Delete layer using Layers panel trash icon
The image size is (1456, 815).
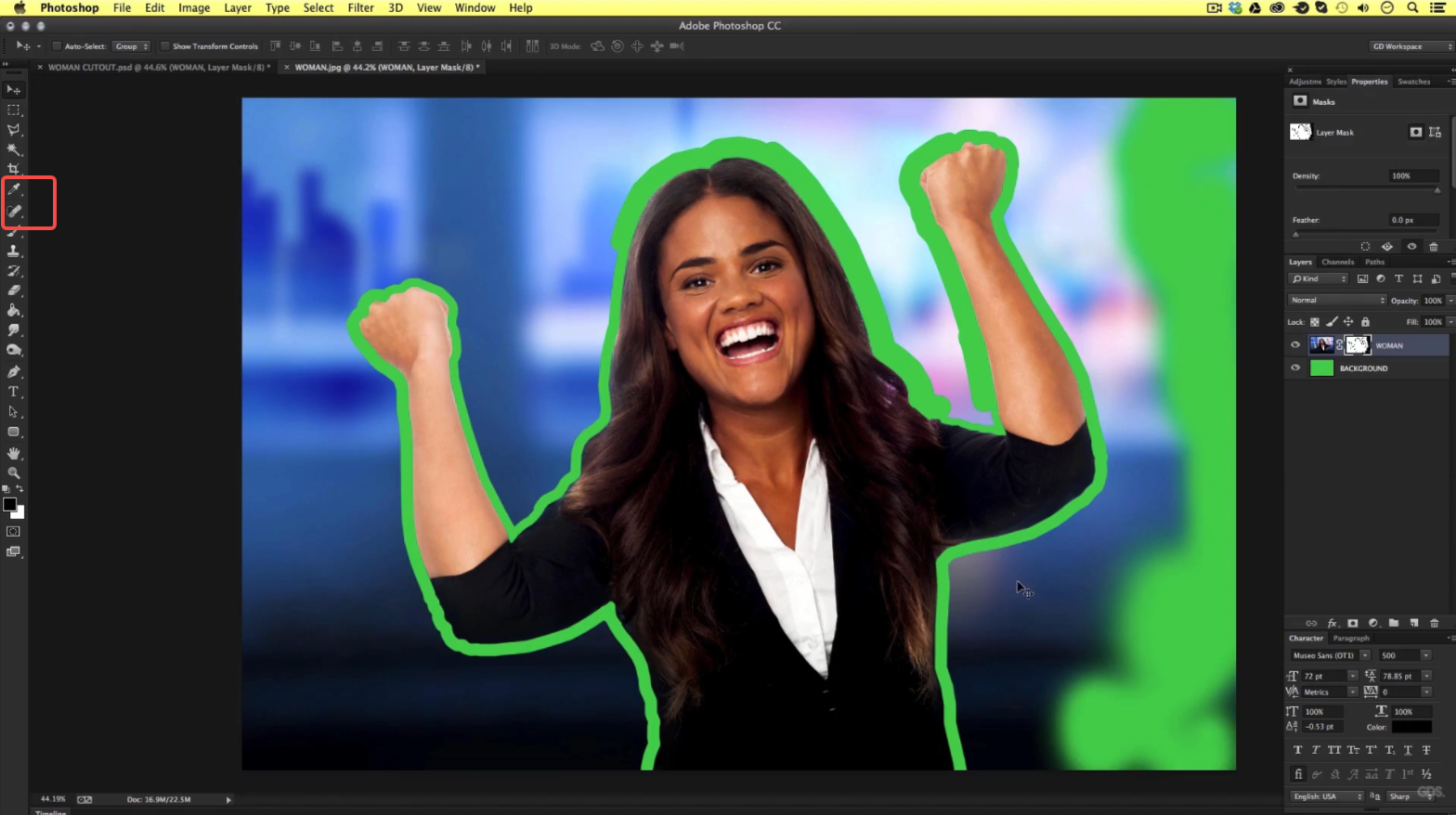pos(1435,623)
